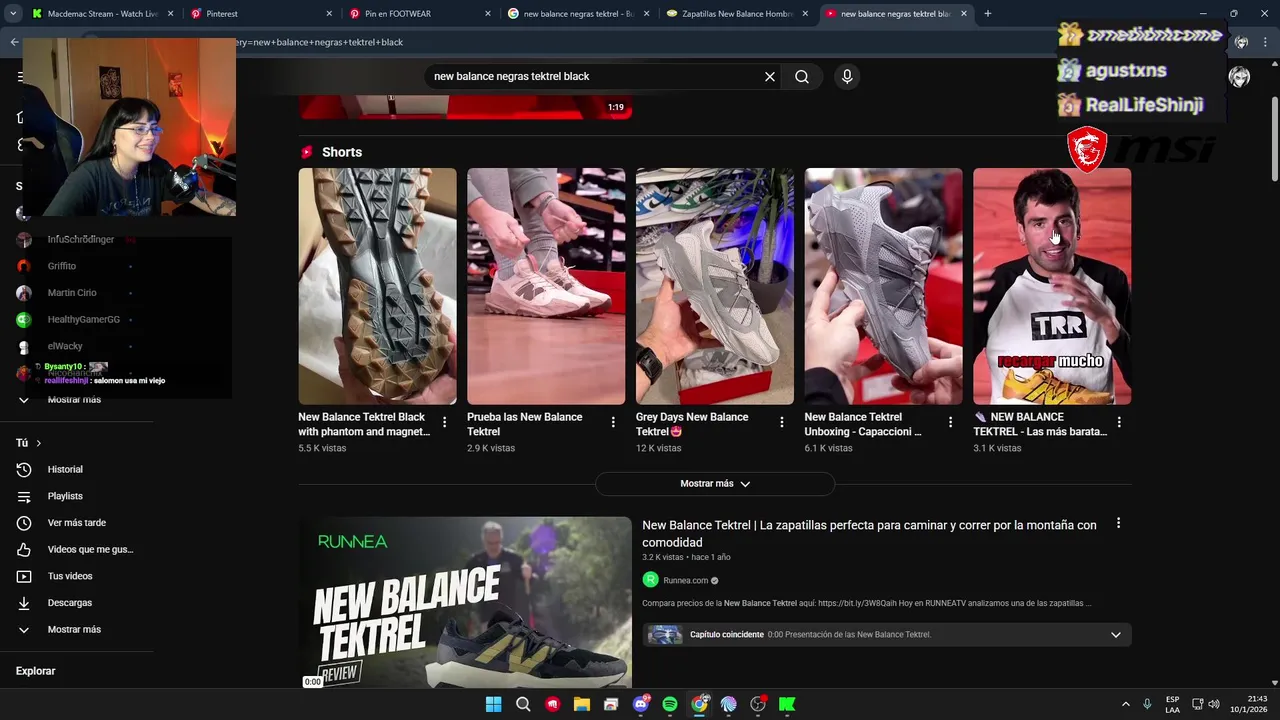Open YouTube account avatar menu
This screenshot has width=1280, height=720.
(x=1239, y=77)
